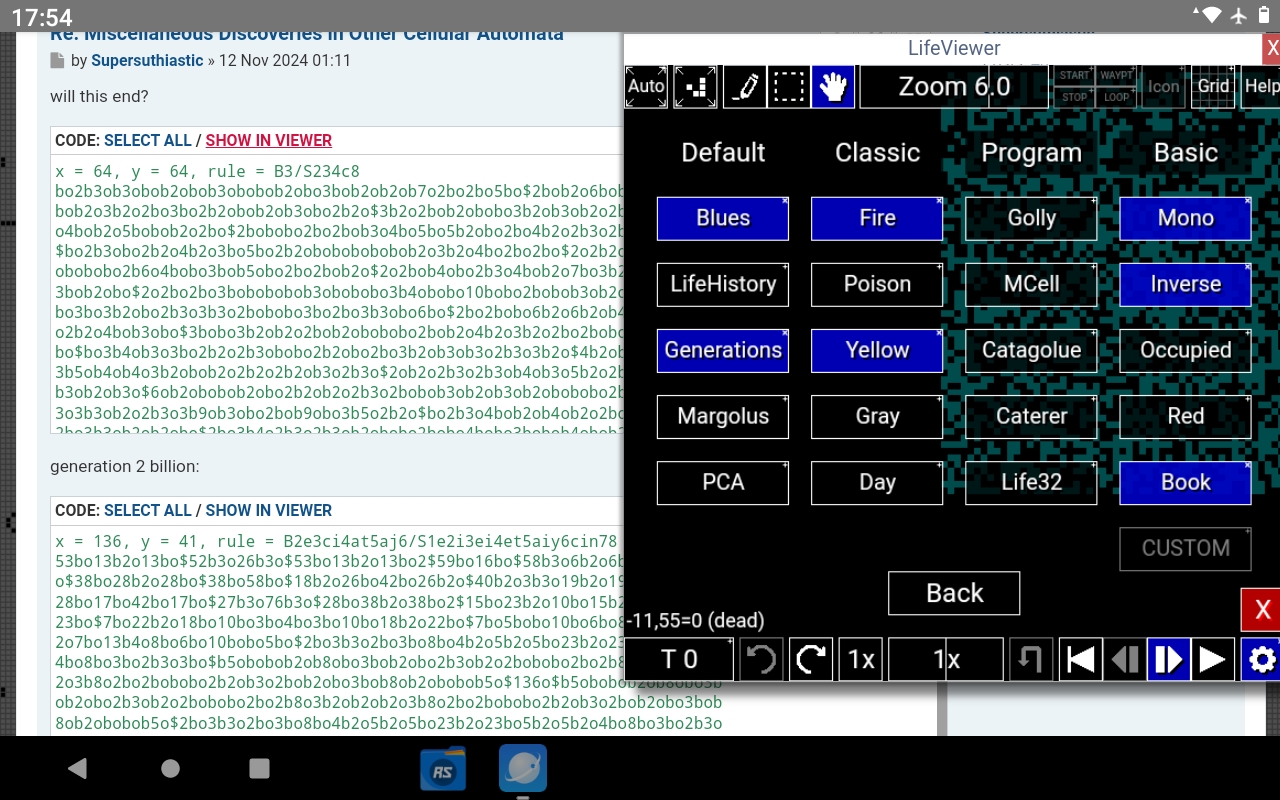Apply the Yellow theme

coord(877,350)
